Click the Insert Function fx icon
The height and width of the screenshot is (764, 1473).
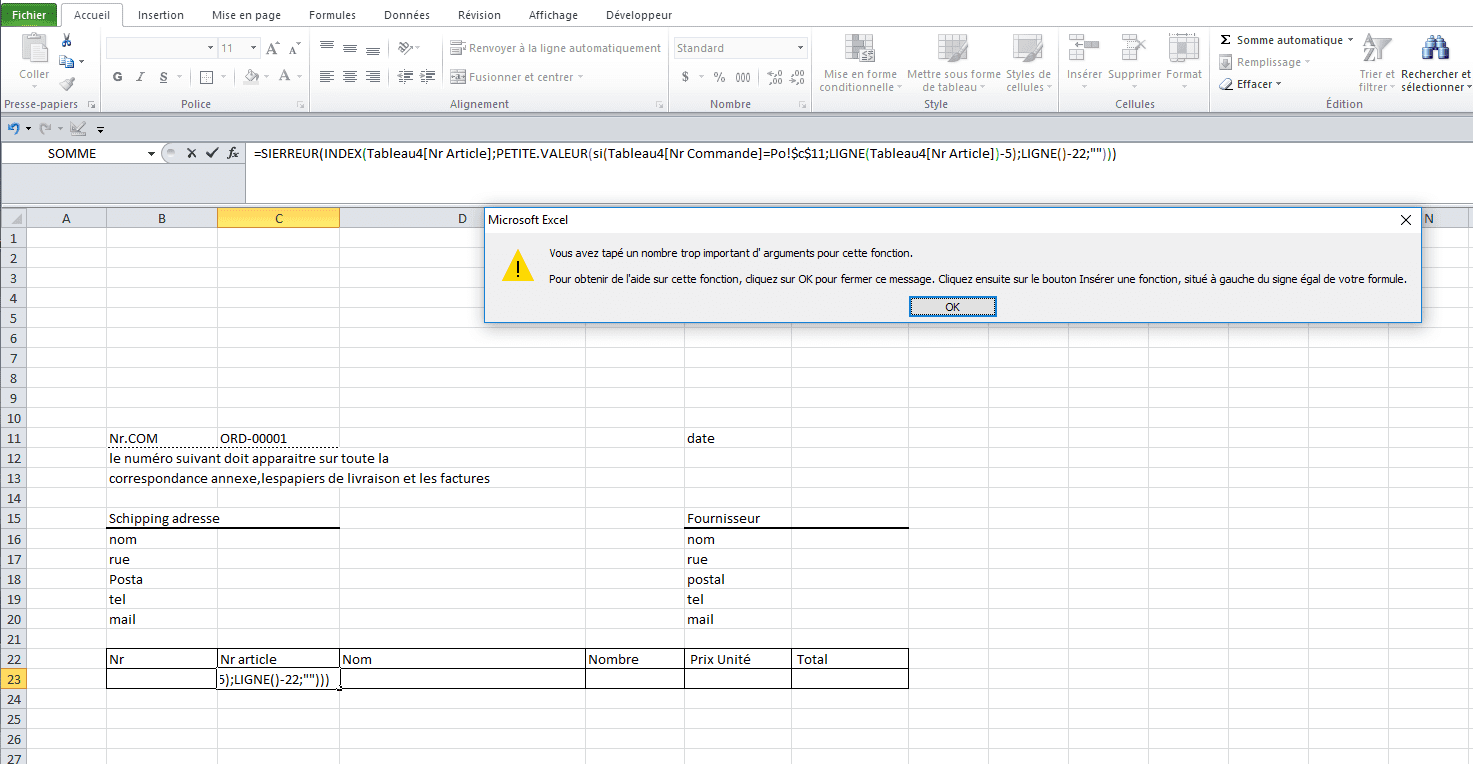[233, 153]
